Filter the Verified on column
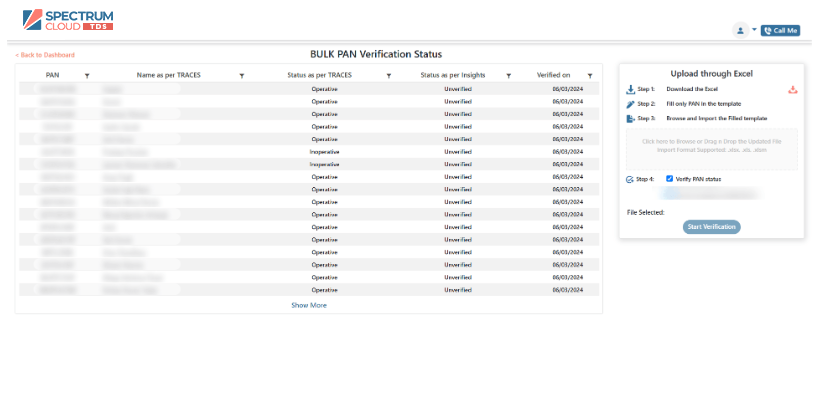The image size is (828, 414). (x=590, y=75)
